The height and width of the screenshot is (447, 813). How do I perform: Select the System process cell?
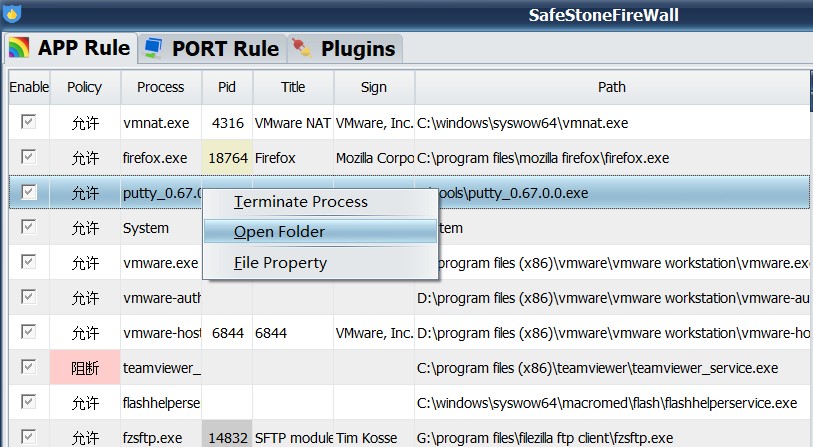(161, 228)
